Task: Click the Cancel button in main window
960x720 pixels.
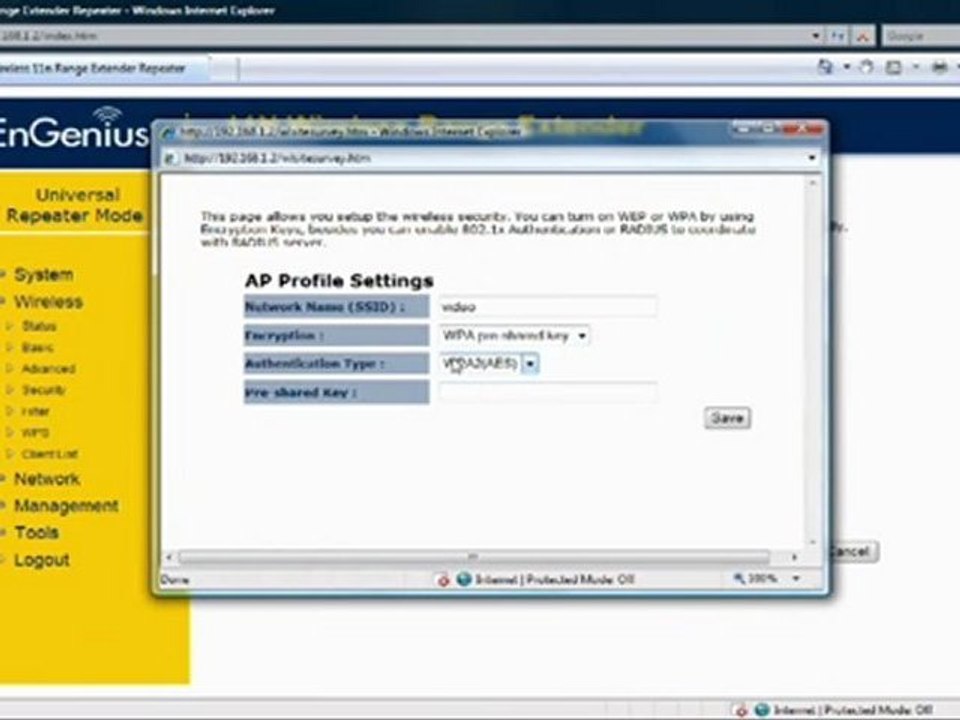Action: [x=854, y=552]
